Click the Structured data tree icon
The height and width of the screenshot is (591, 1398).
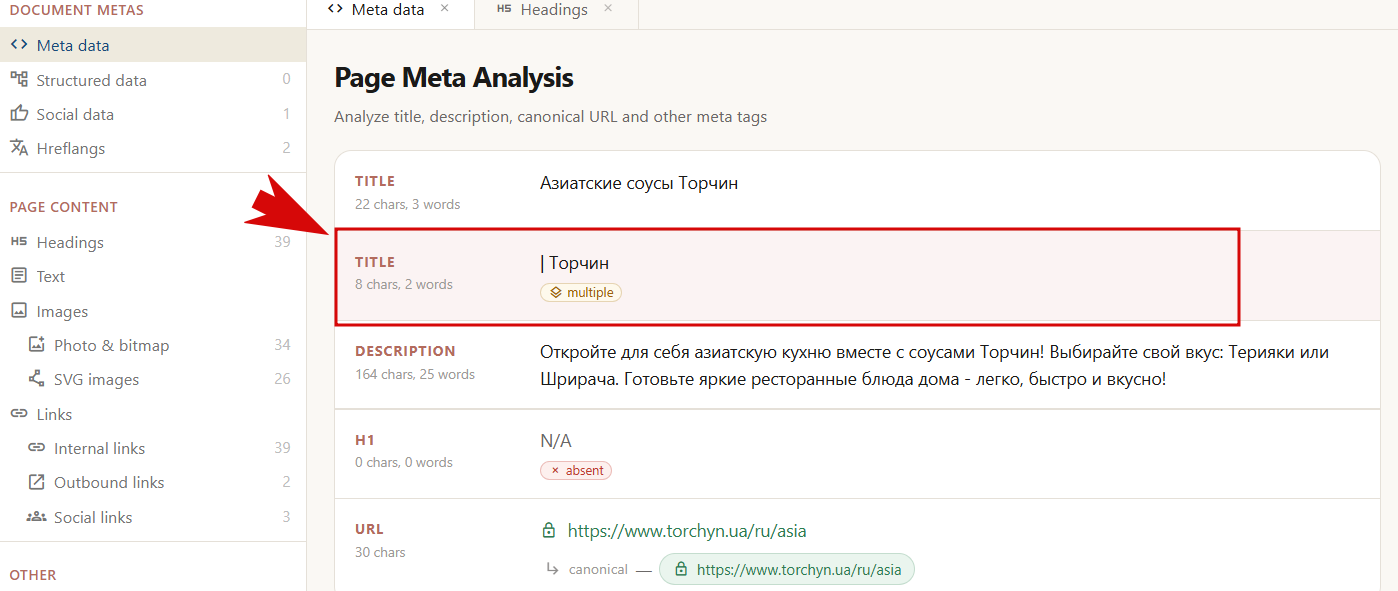[x=19, y=79]
